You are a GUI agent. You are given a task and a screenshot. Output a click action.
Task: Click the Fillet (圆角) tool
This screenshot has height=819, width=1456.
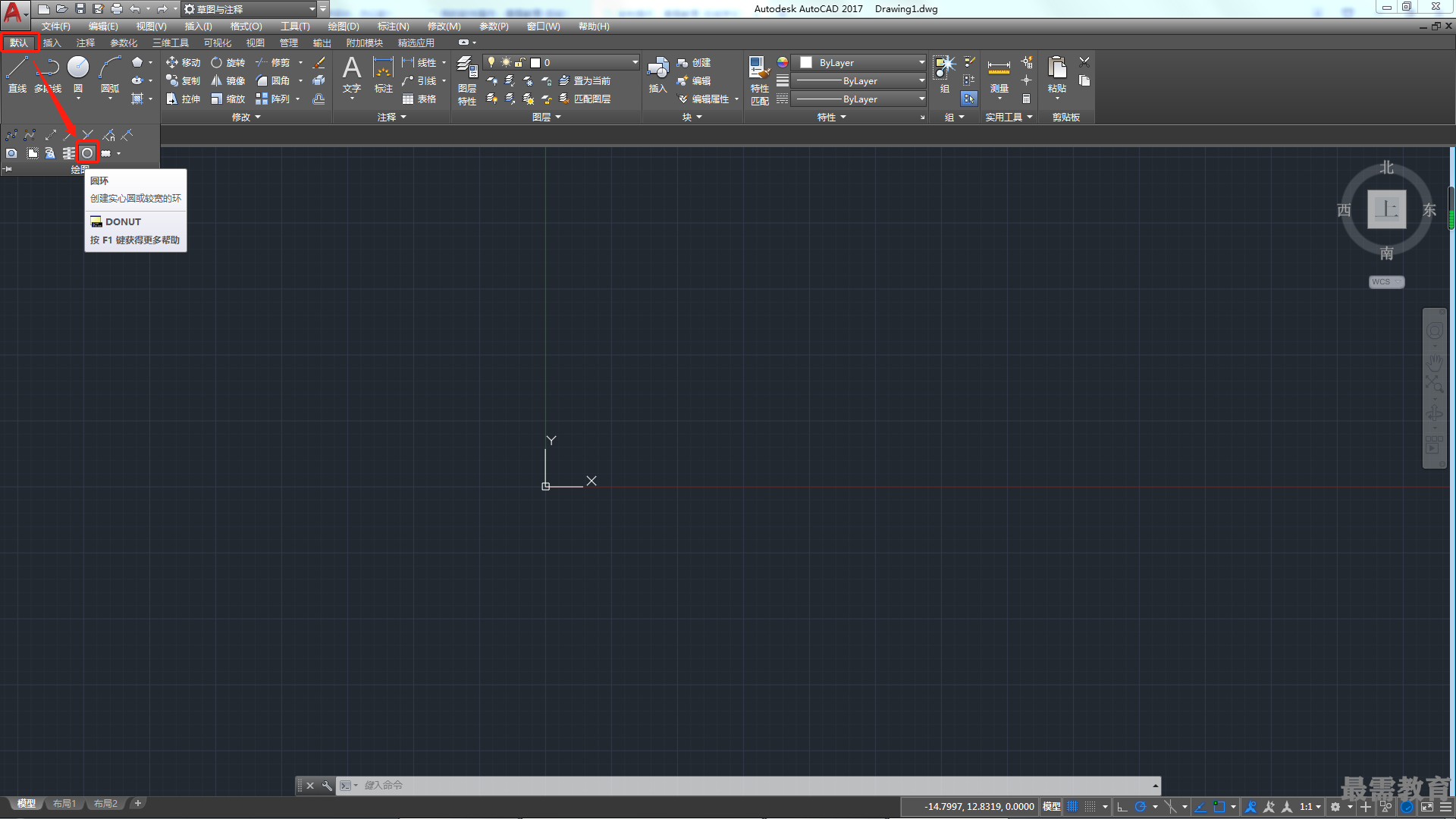(273, 80)
